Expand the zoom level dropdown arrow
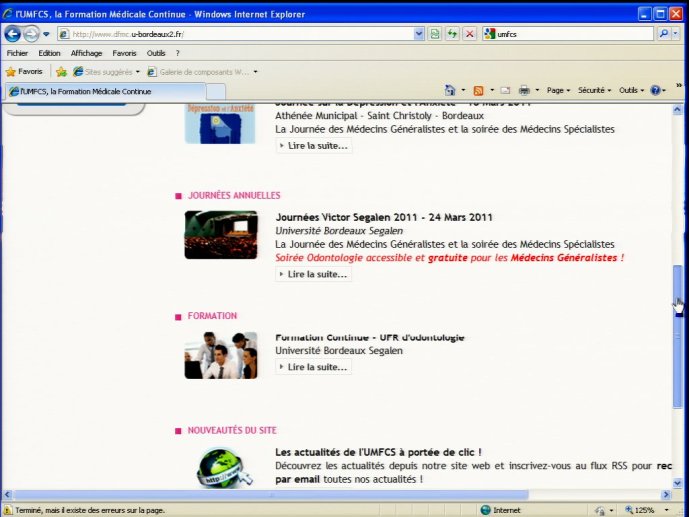Image resolution: width=689 pixels, height=517 pixels. click(x=667, y=510)
